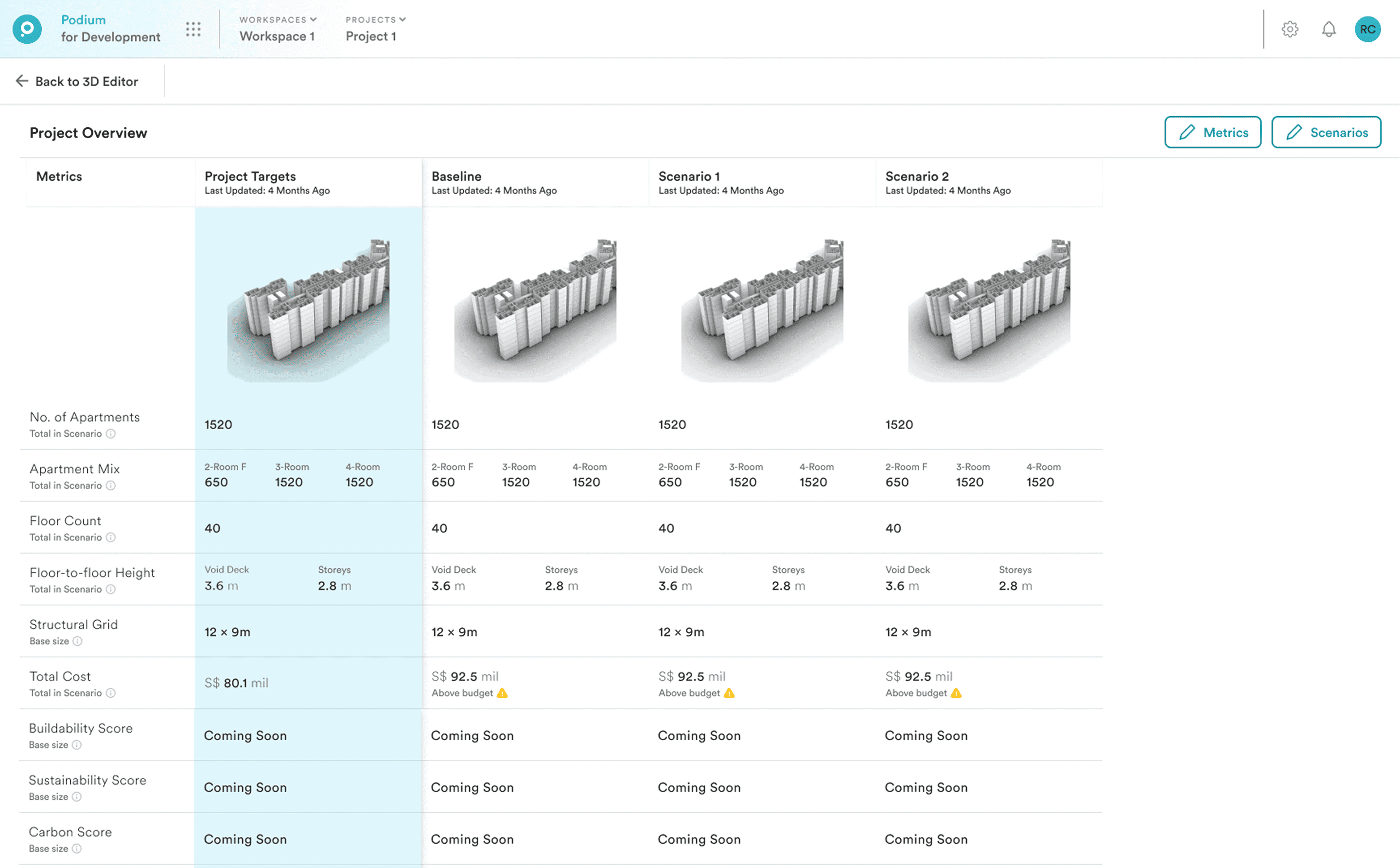Screen dimensions: 1400x868
Task: Open the apps grid menu
Action: (193, 29)
